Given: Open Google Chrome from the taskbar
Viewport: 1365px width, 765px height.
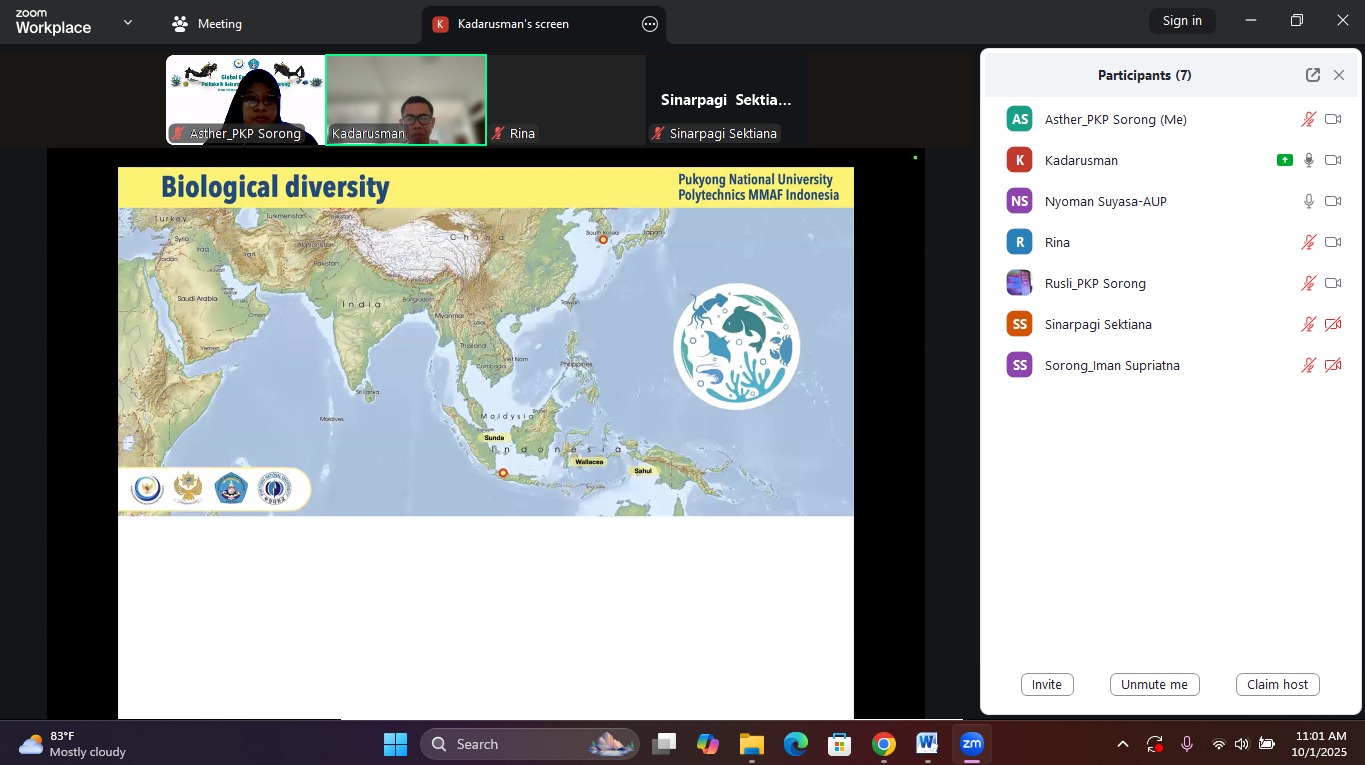Looking at the screenshot, I should [x=883, y=744].
